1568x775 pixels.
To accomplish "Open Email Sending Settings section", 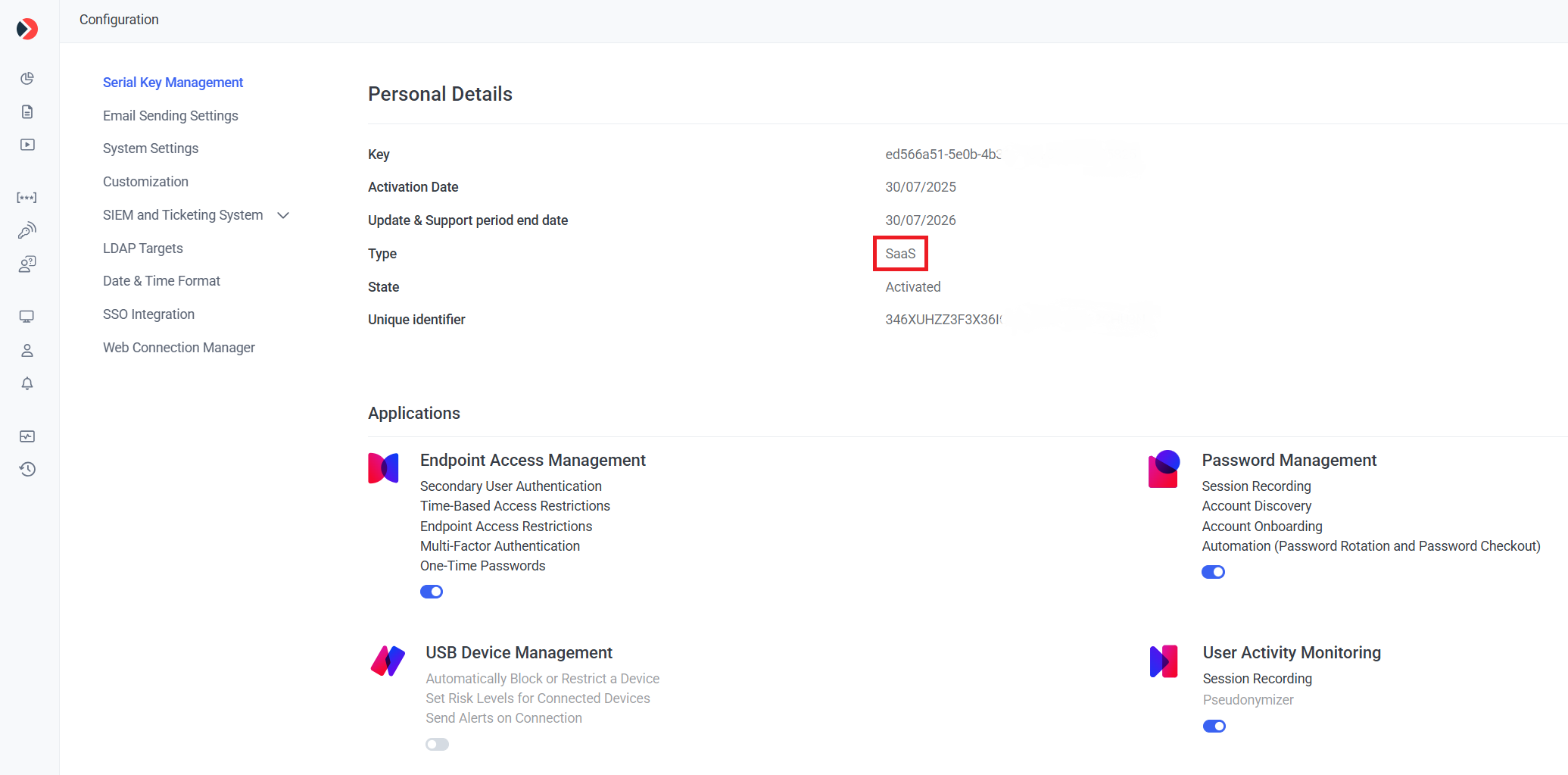I will click(170, 116).
